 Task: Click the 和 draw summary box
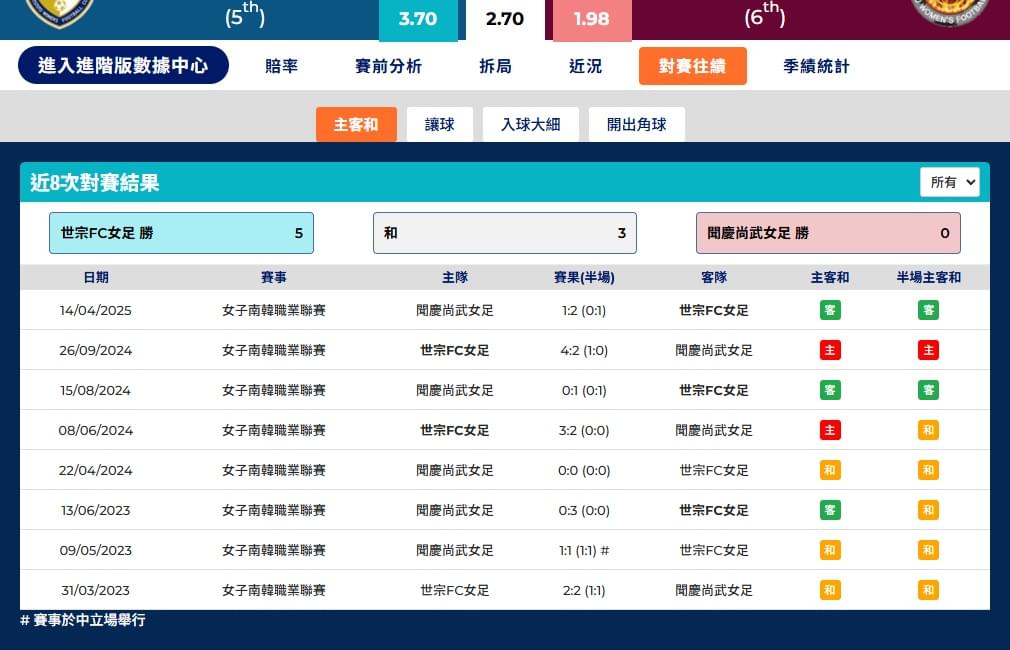pyautogui.click(x=505, y=233)
